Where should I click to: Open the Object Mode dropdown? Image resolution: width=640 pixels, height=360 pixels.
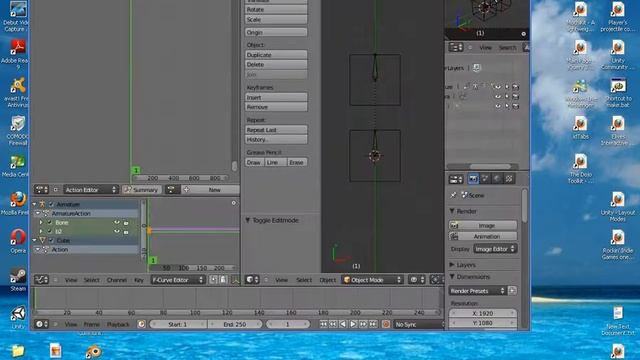click(373, 280)
